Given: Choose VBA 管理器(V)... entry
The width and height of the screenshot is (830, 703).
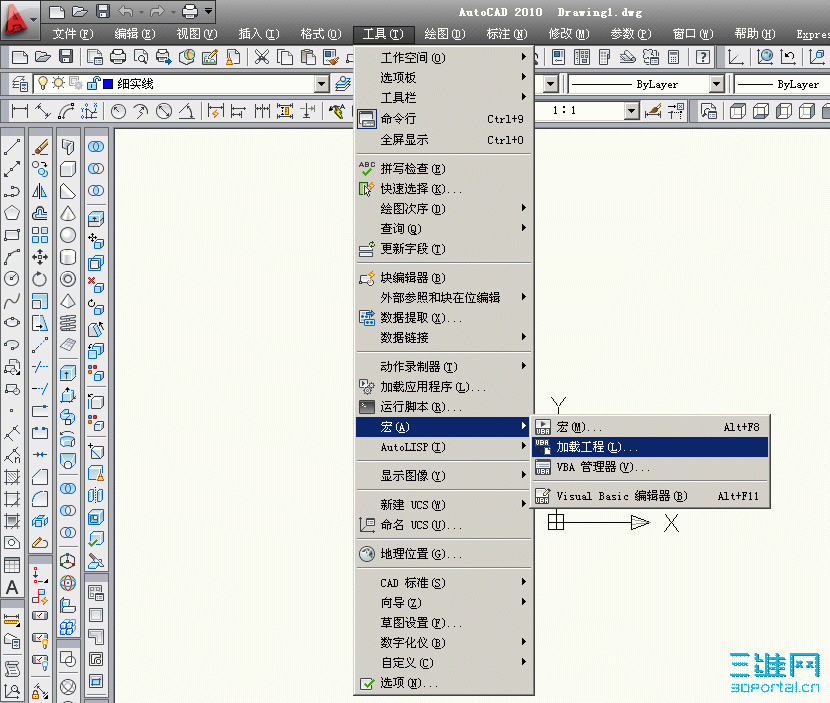Looking at the screenshot, I should coord(650,467).
